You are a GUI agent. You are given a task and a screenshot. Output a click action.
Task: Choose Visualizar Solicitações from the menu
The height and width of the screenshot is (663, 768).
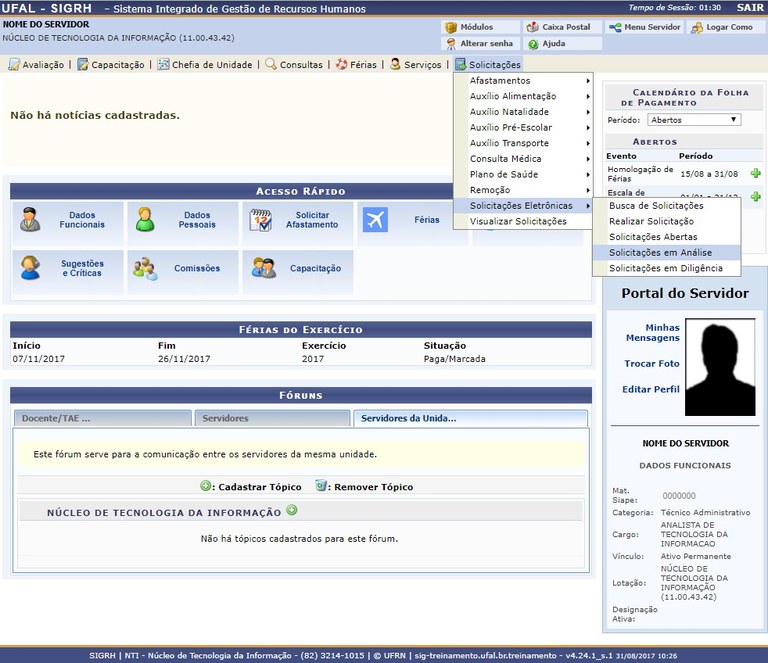(x=518, y=221)
